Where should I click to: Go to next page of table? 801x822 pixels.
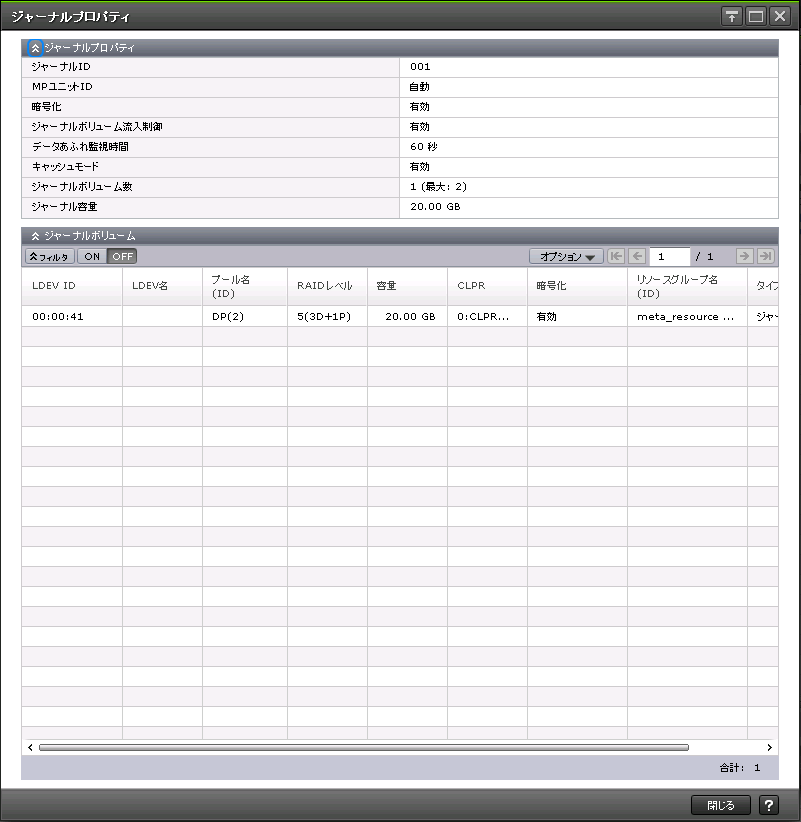click(744, 256)
